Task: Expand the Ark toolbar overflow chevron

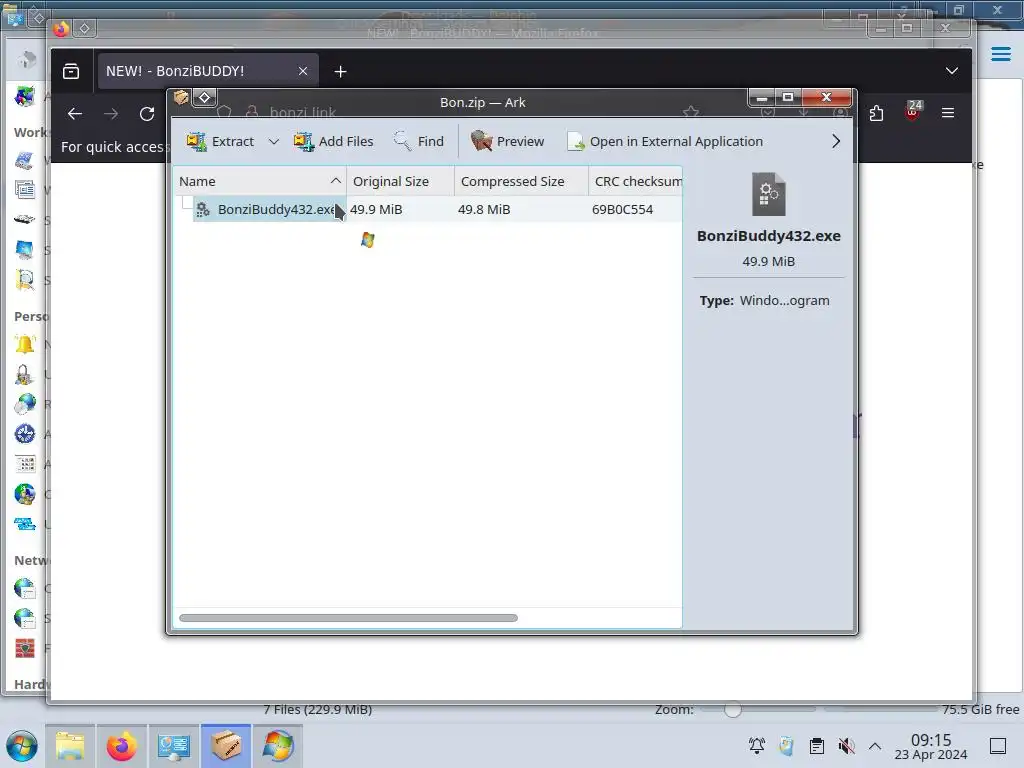Action: [836, 142]
